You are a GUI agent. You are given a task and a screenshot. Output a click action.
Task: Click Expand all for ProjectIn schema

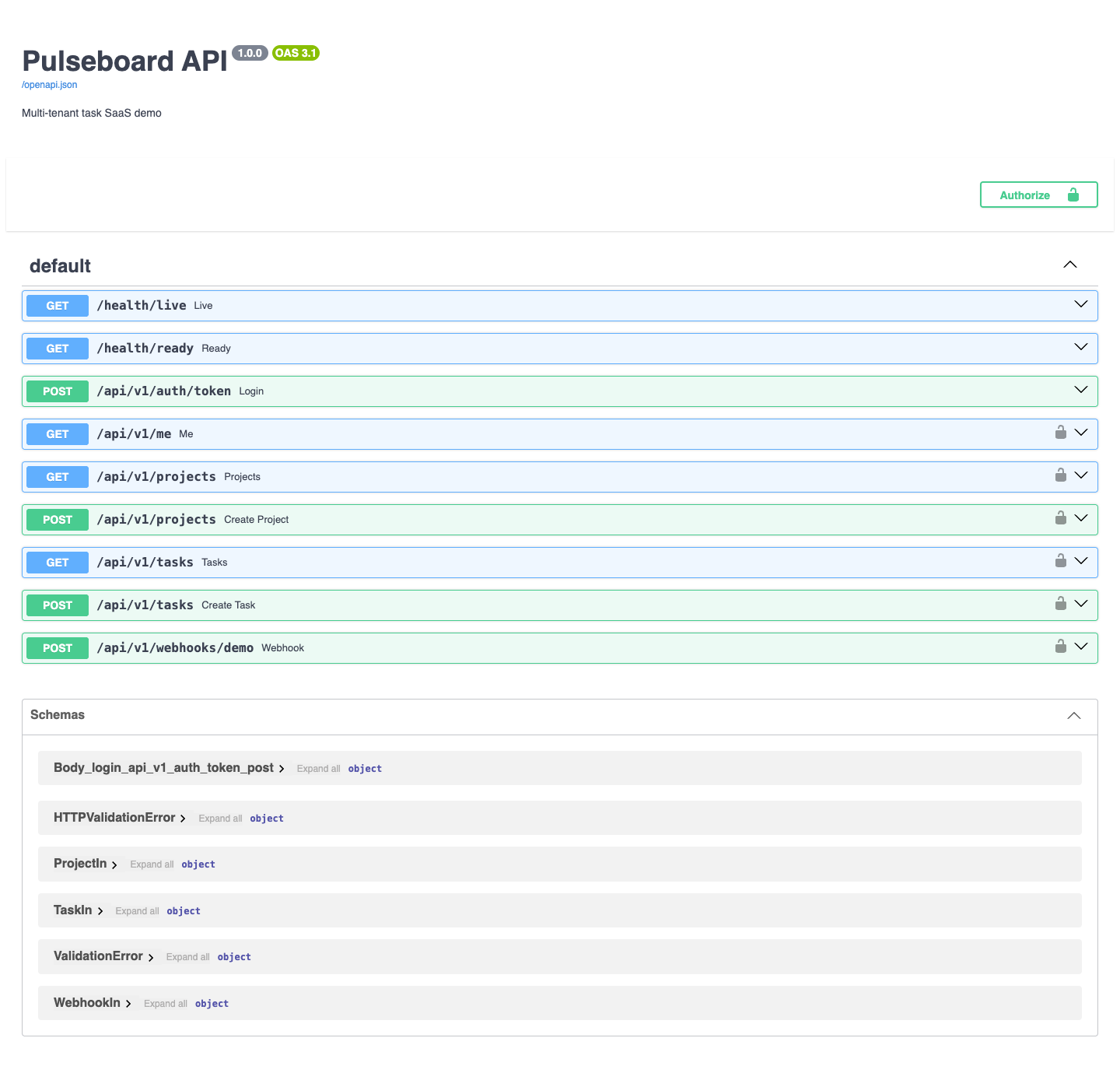[152, 864]
